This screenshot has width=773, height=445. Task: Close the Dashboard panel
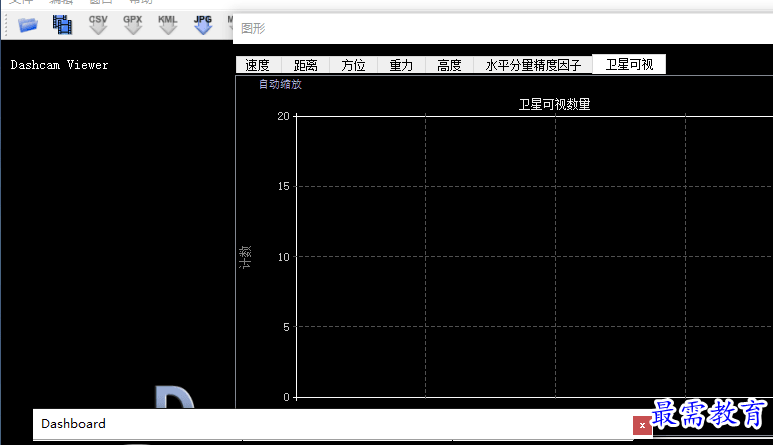point(642,425)
